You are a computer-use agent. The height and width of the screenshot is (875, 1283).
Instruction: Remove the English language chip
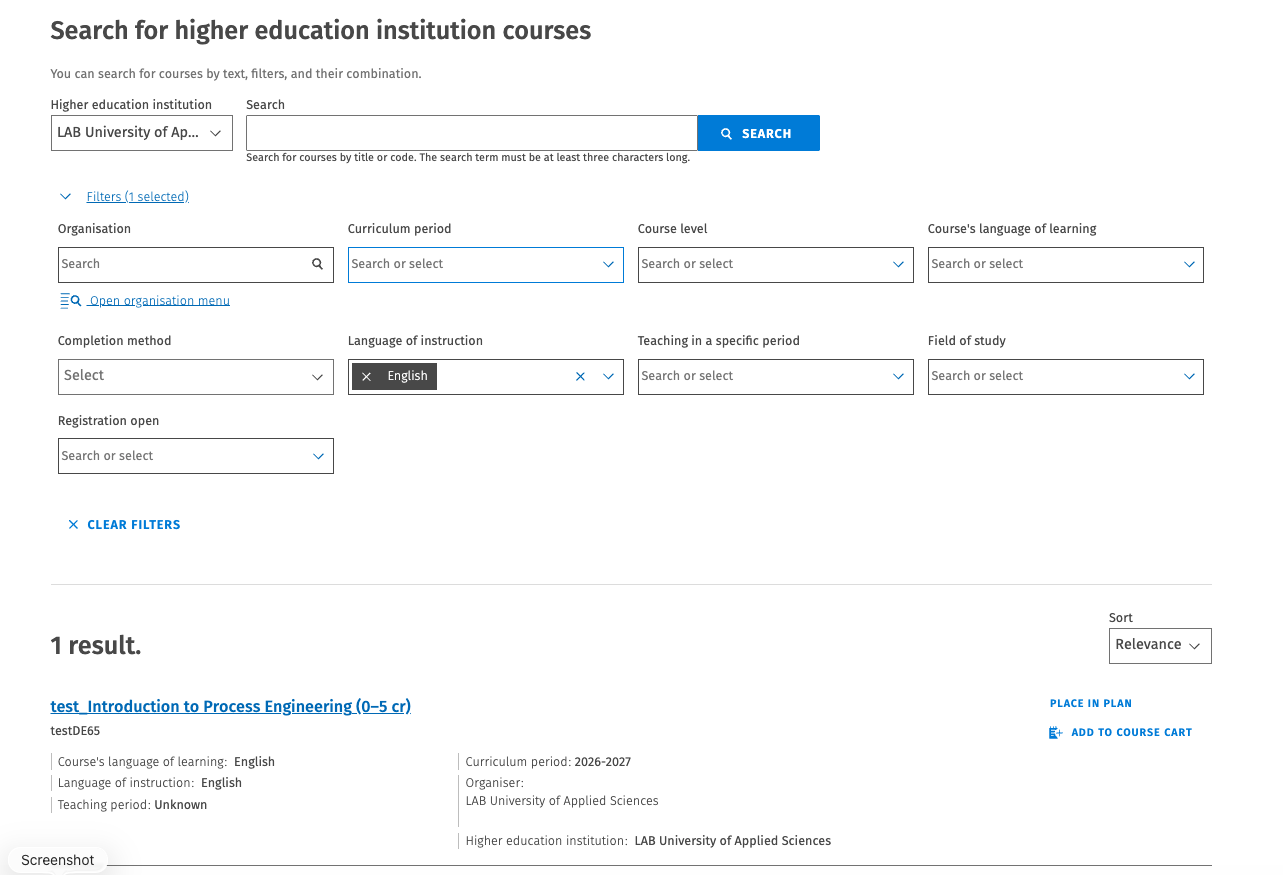pyautogui.click(x=366, y=376)
